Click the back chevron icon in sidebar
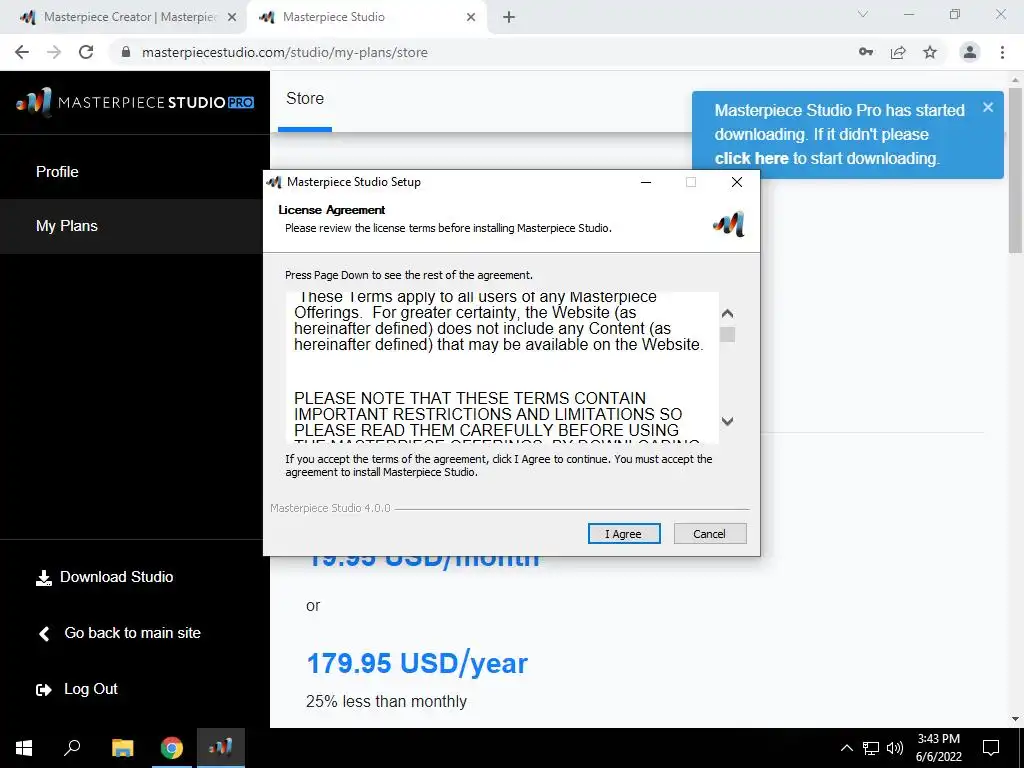Viewport: 1024px width, 768px height. click(44, 633)
